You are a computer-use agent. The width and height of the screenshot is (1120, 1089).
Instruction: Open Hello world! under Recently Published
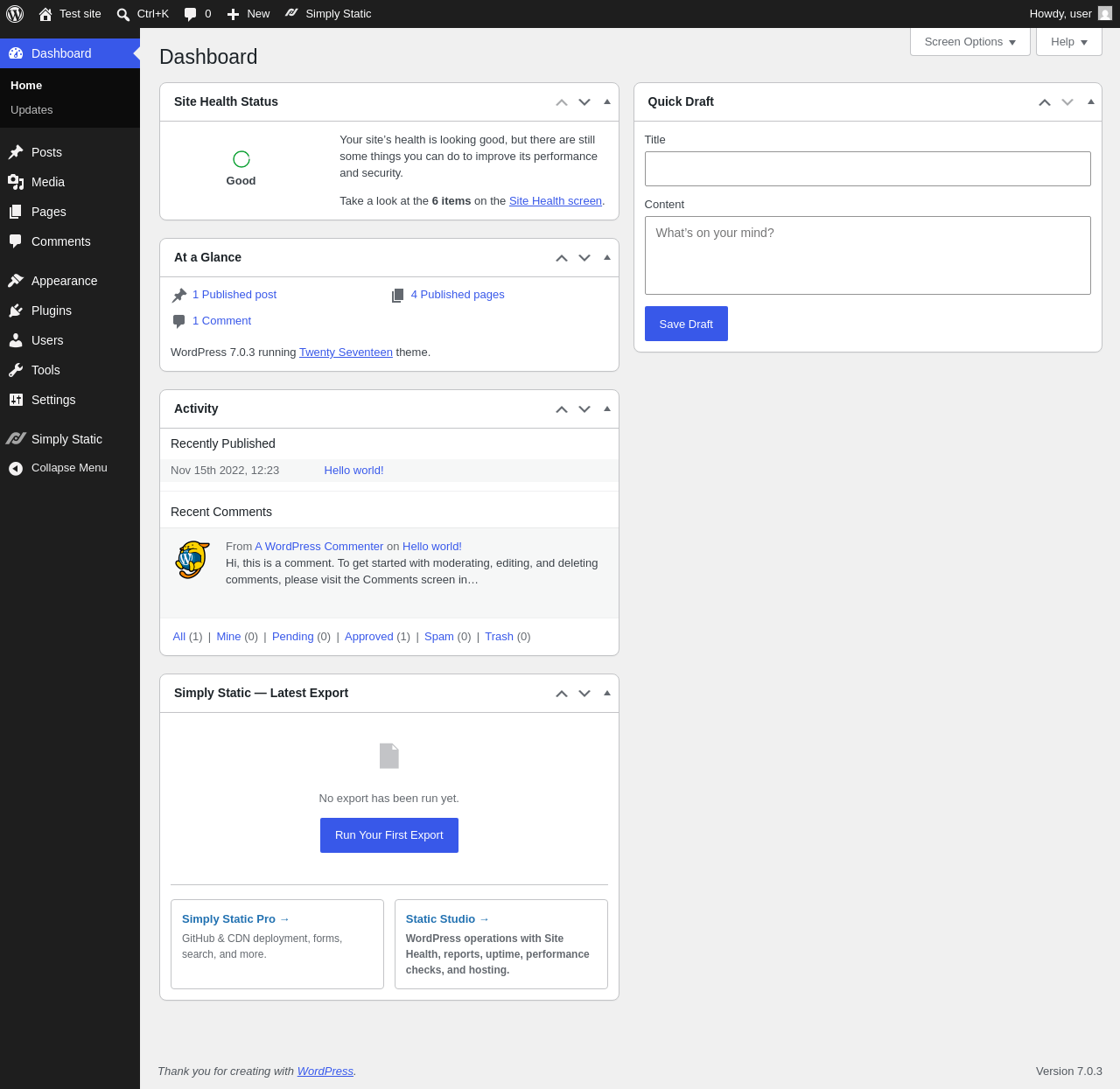(x=353, y=471)
